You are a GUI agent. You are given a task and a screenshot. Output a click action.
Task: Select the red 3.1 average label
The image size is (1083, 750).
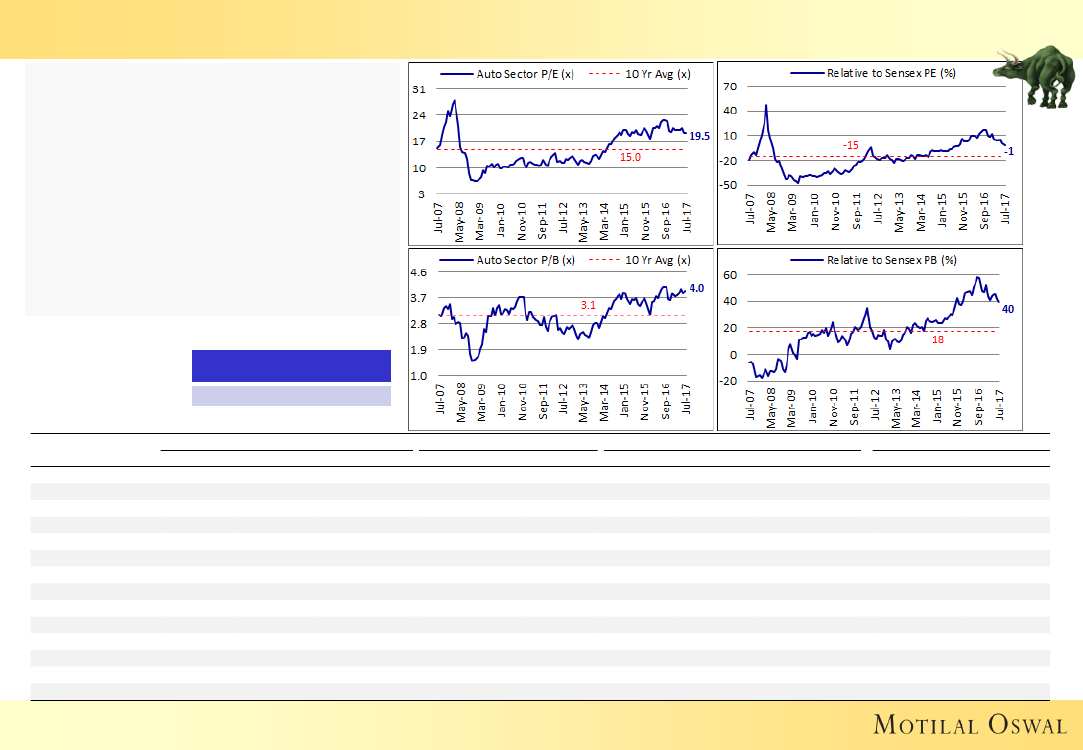(589, 304)
